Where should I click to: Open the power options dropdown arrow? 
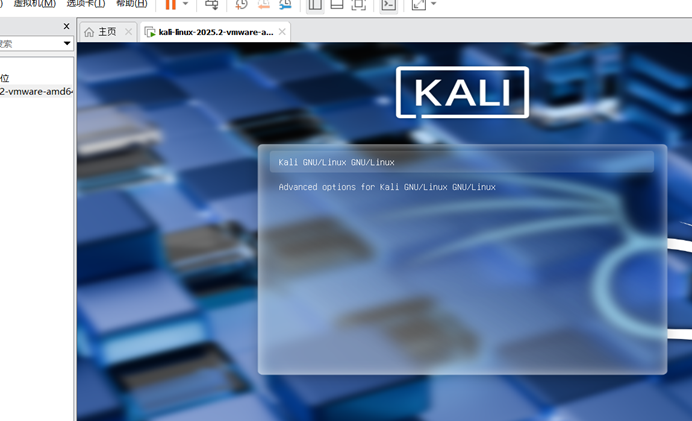[185, 4]
